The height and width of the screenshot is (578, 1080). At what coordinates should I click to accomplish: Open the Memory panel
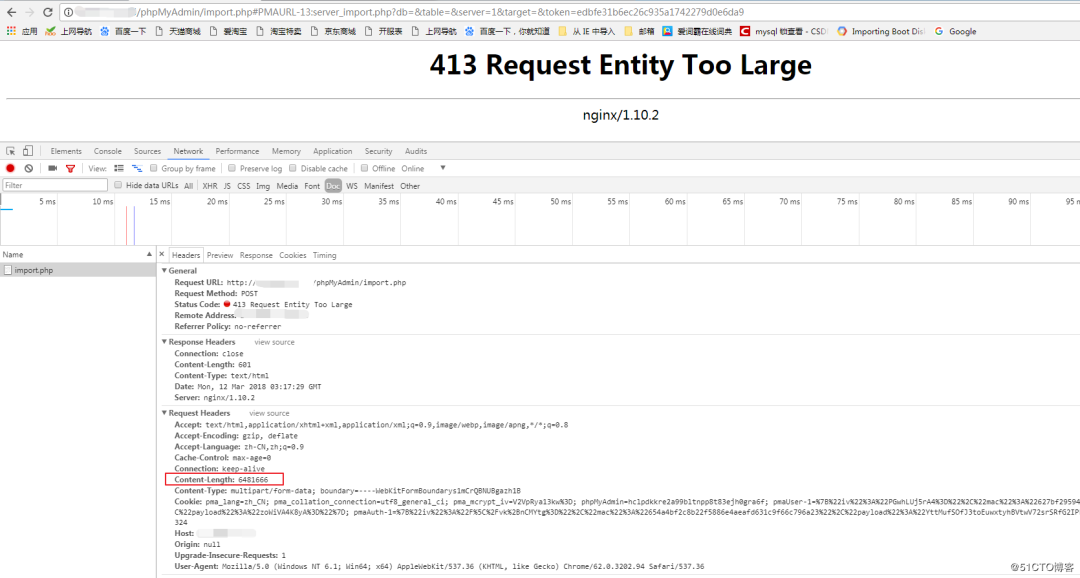286,151
